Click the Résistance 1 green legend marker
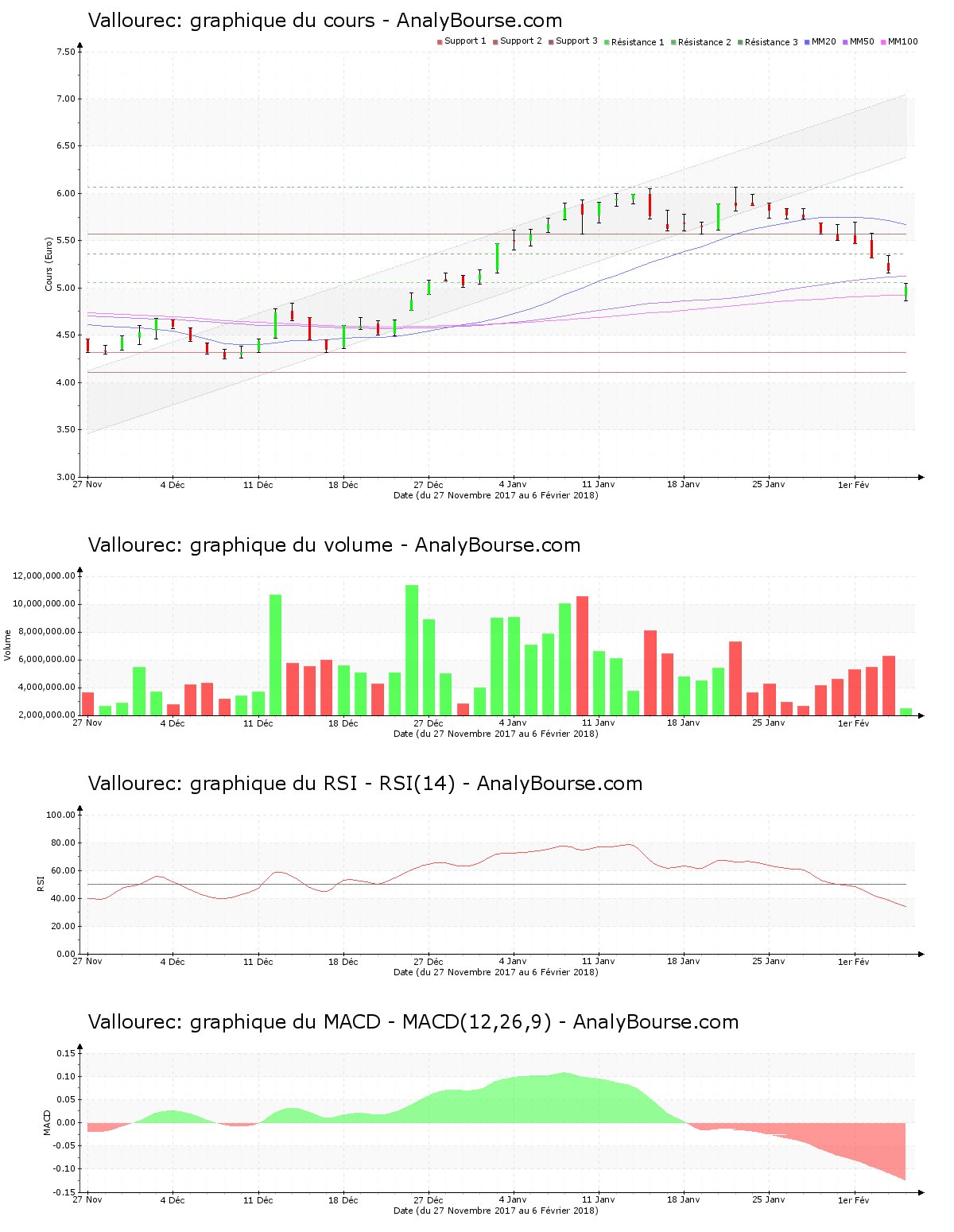This screenshot has width=954, height=1232. pyautogui.click(x=607, y=41)
